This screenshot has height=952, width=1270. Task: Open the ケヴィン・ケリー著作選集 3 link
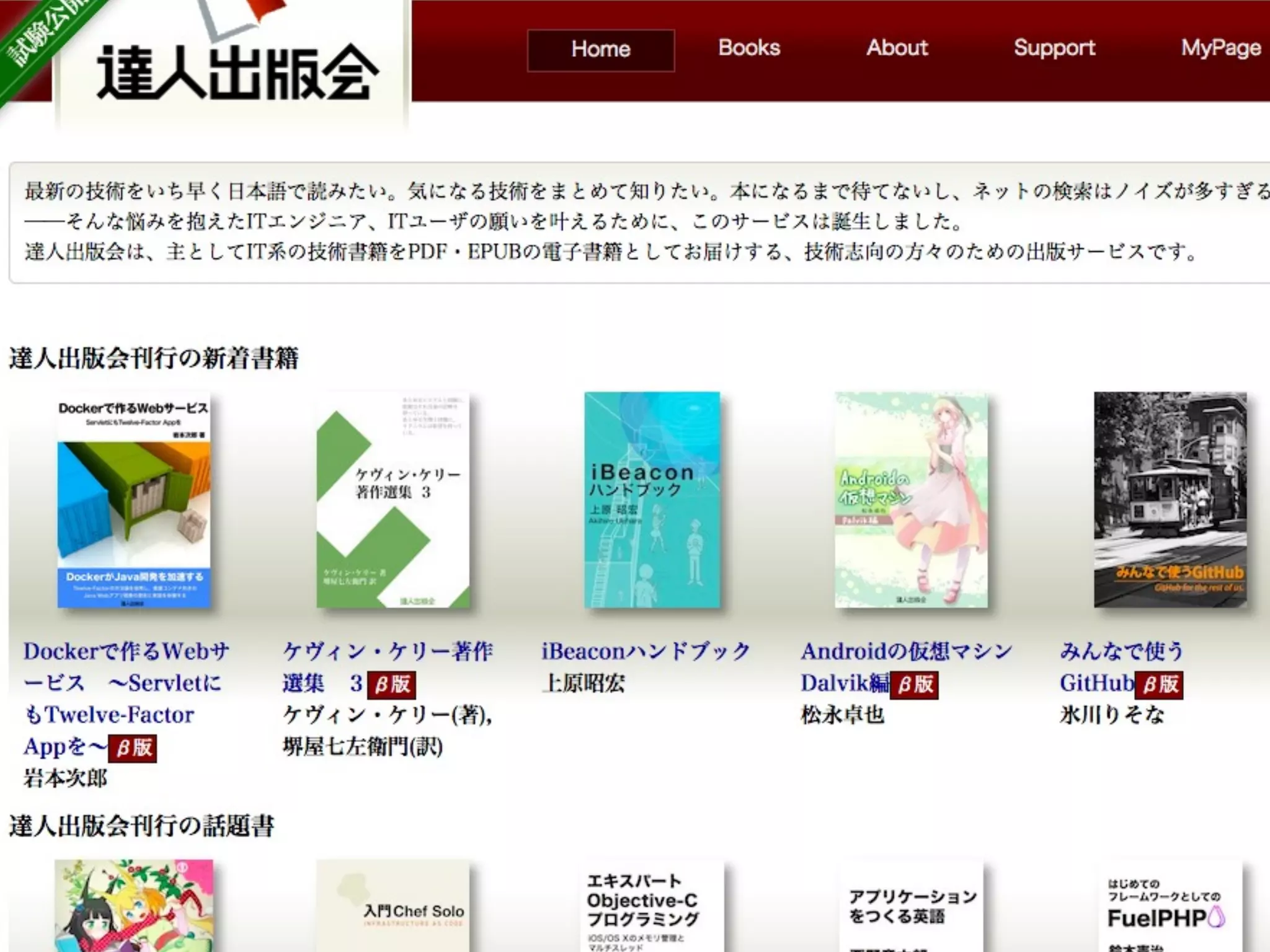coord(387,652)
